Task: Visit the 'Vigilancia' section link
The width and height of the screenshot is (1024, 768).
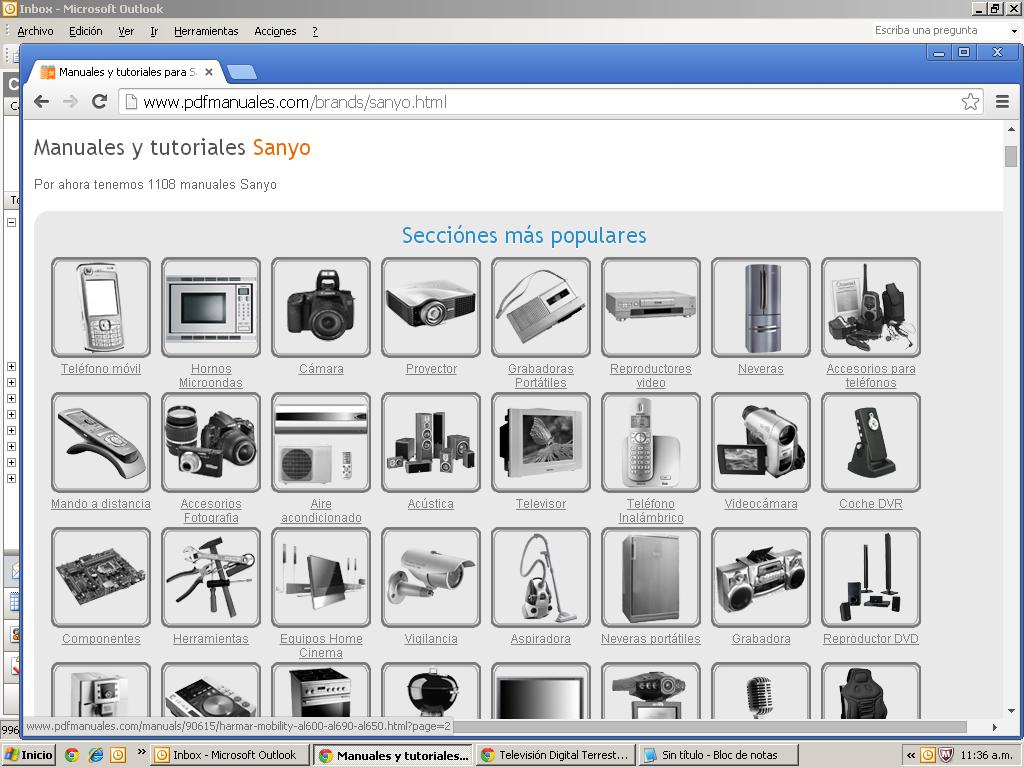Action: (431, 639)
